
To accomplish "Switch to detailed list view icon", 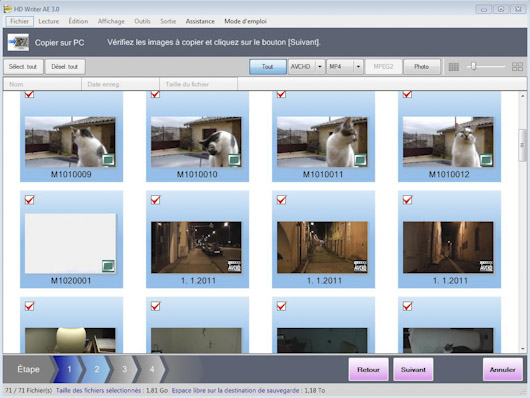I will (x=454, y=67).
